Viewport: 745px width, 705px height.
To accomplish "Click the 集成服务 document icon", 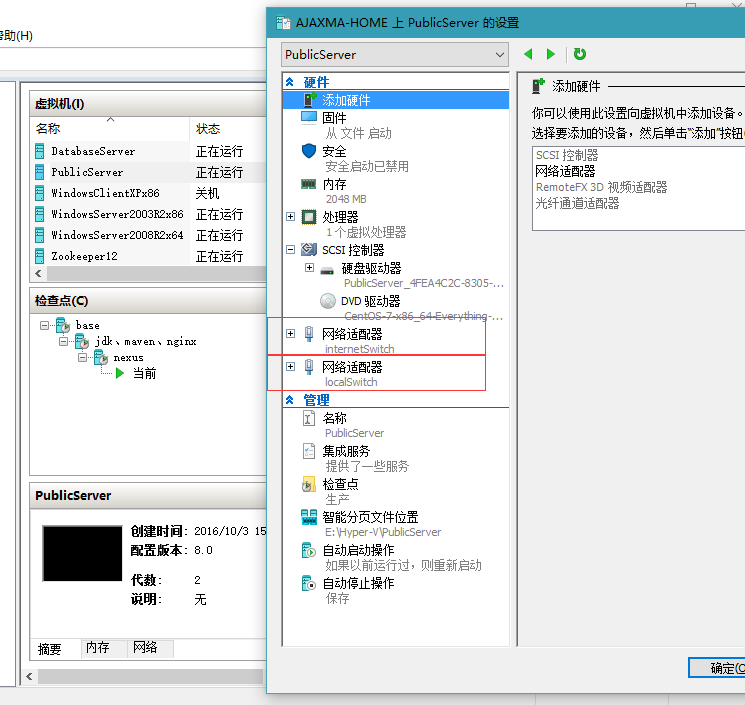I will point(309,451).
